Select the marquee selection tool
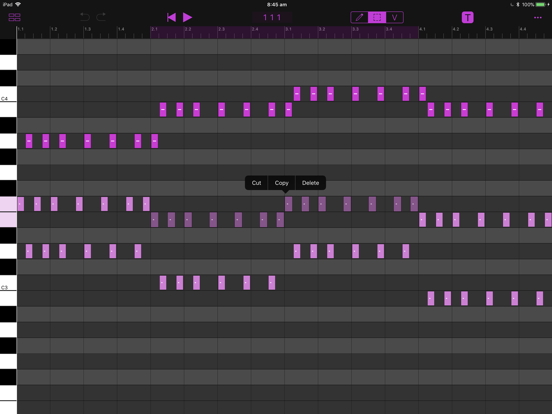 (x=377, y=17)
